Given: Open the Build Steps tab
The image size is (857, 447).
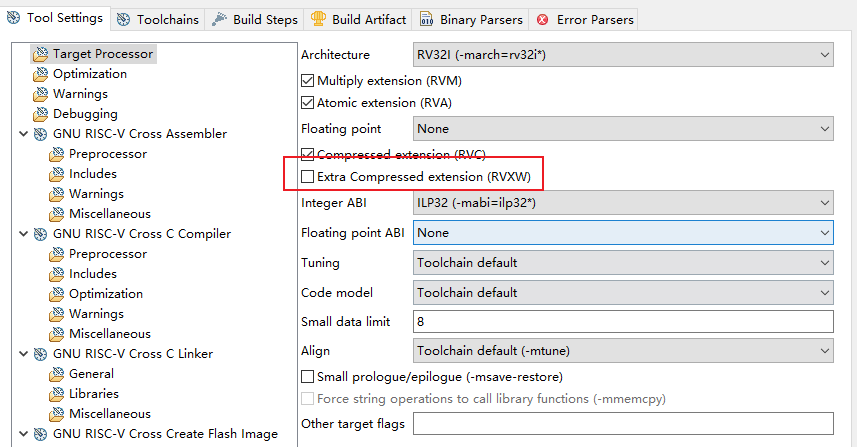Looking at the screenshot, I should click(x=256, y=19).
